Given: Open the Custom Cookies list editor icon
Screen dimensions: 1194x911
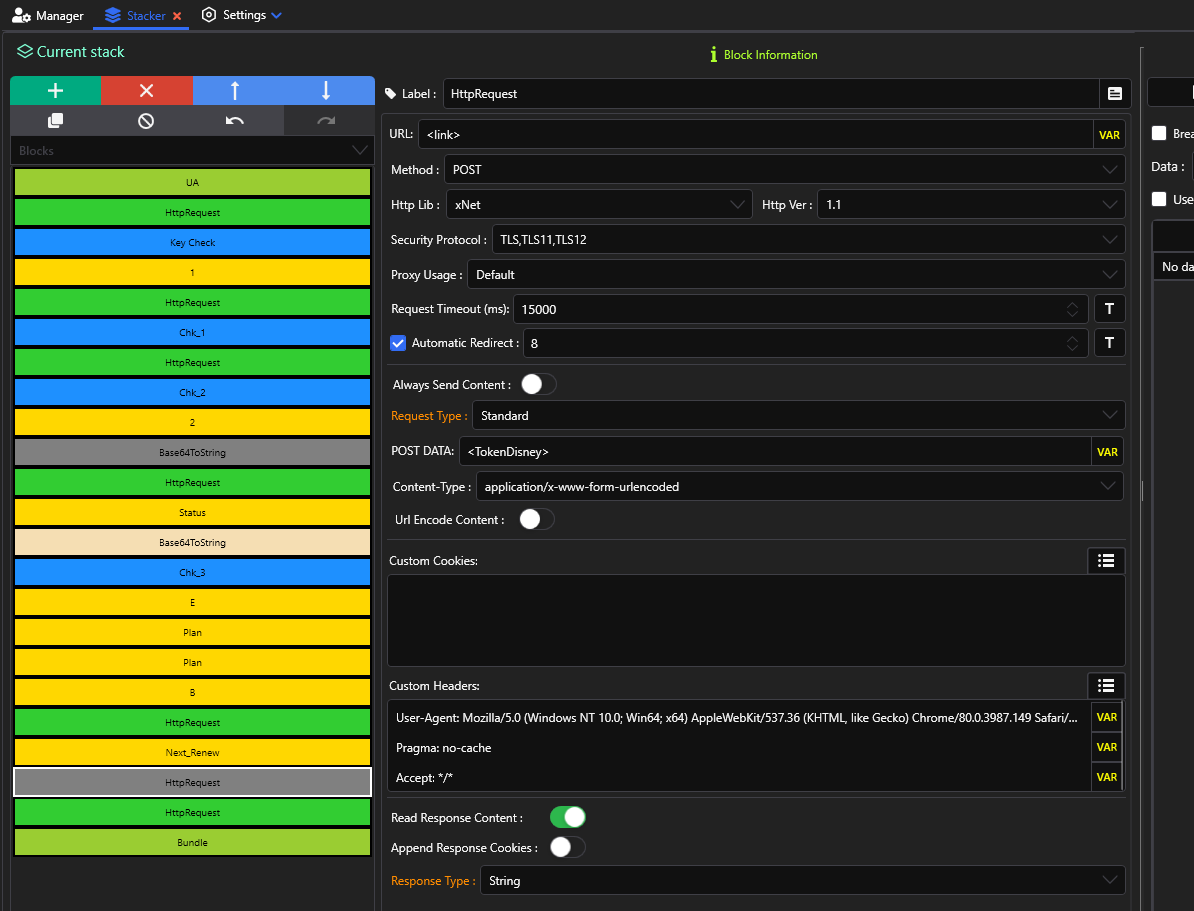Looking at the screenshot, I should (x=1106, y=561).
